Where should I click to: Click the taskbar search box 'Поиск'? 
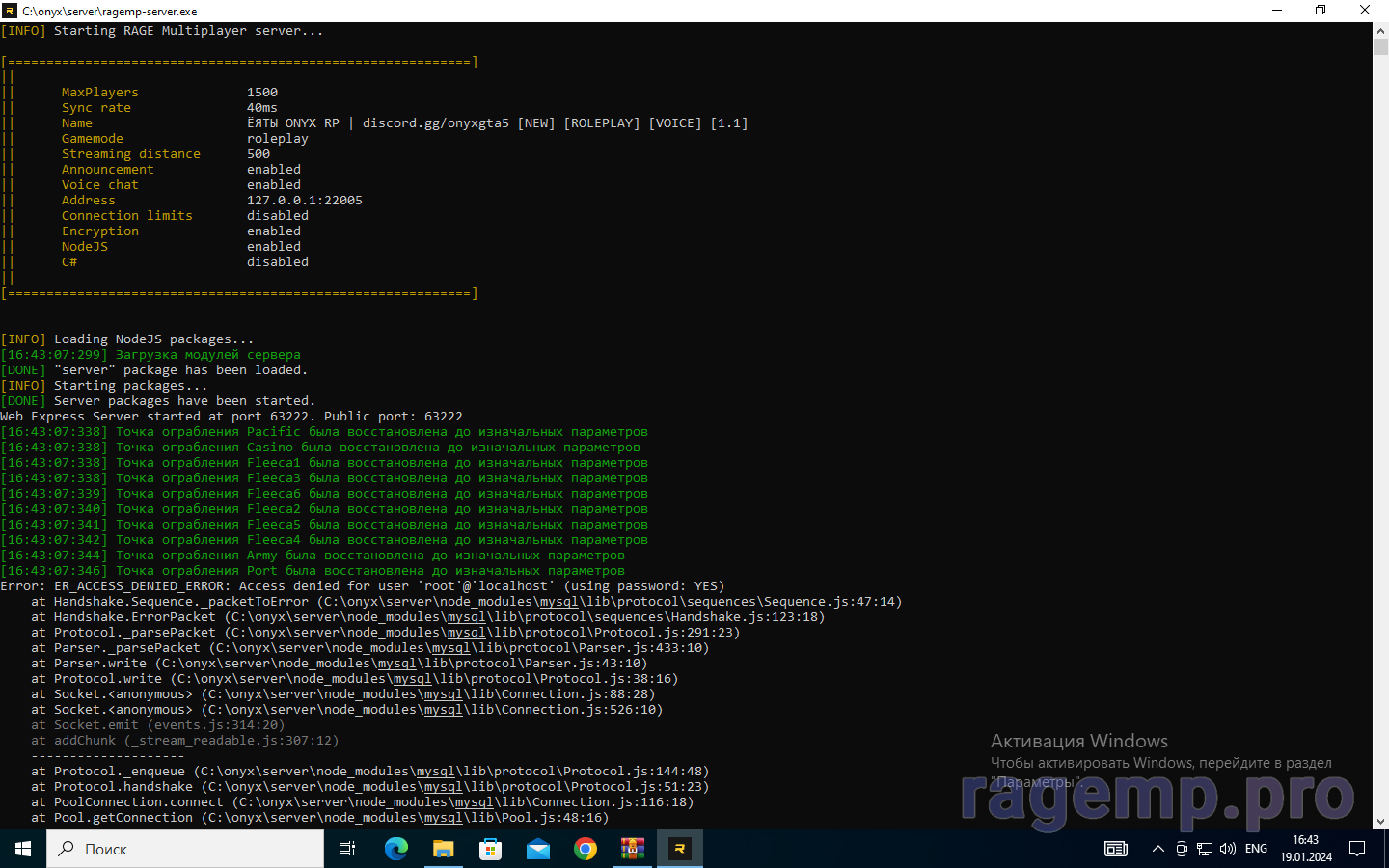[x=185, y=849]
